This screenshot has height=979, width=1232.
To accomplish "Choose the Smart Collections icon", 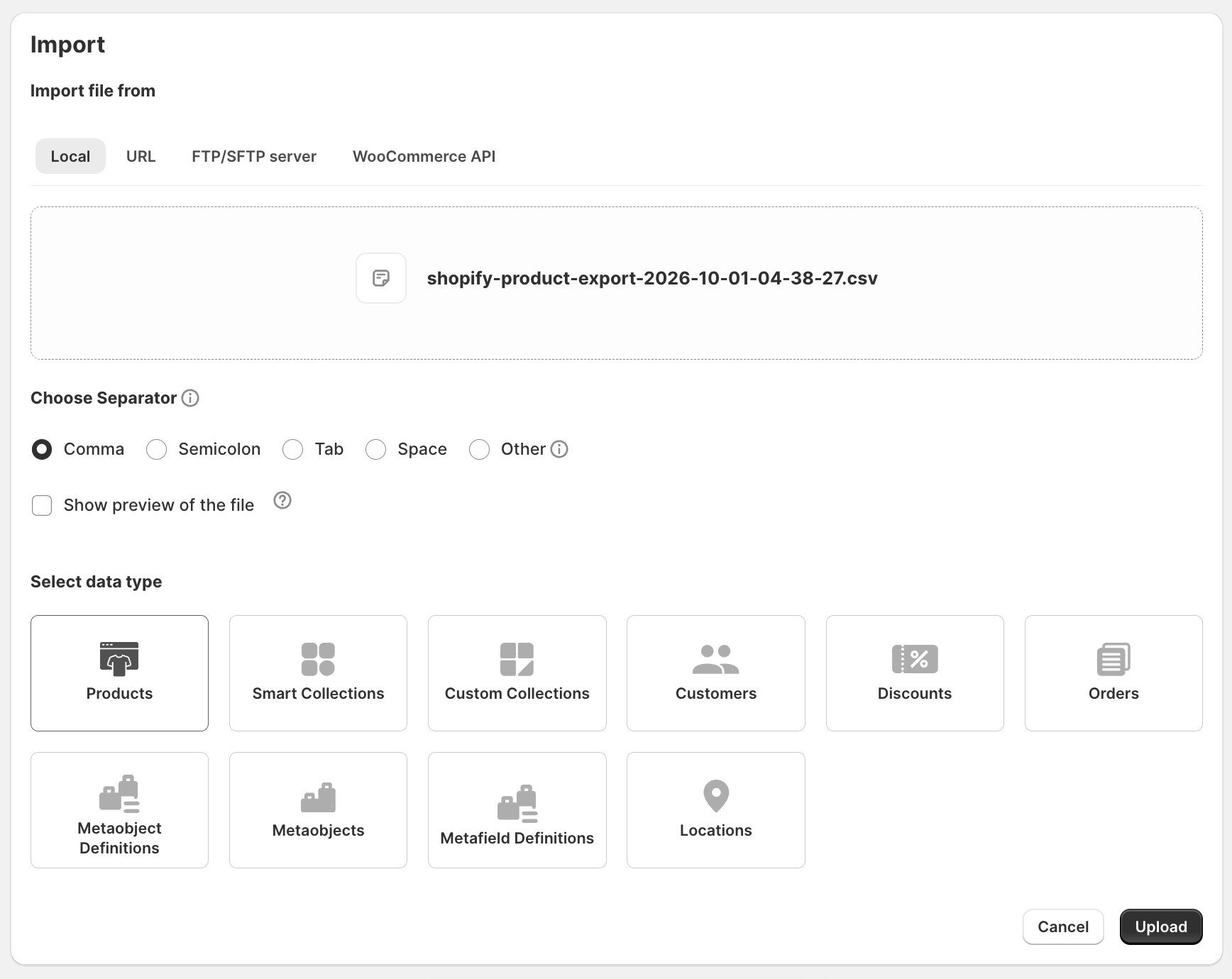I will (x=318, y=659).
